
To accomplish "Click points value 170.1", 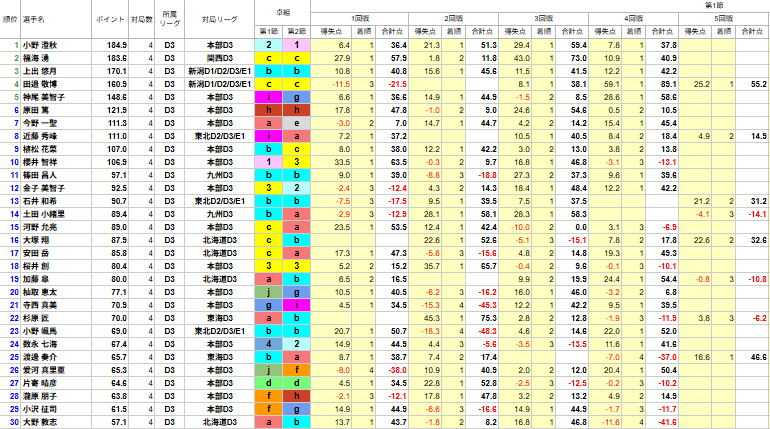I will pos(117,71).
